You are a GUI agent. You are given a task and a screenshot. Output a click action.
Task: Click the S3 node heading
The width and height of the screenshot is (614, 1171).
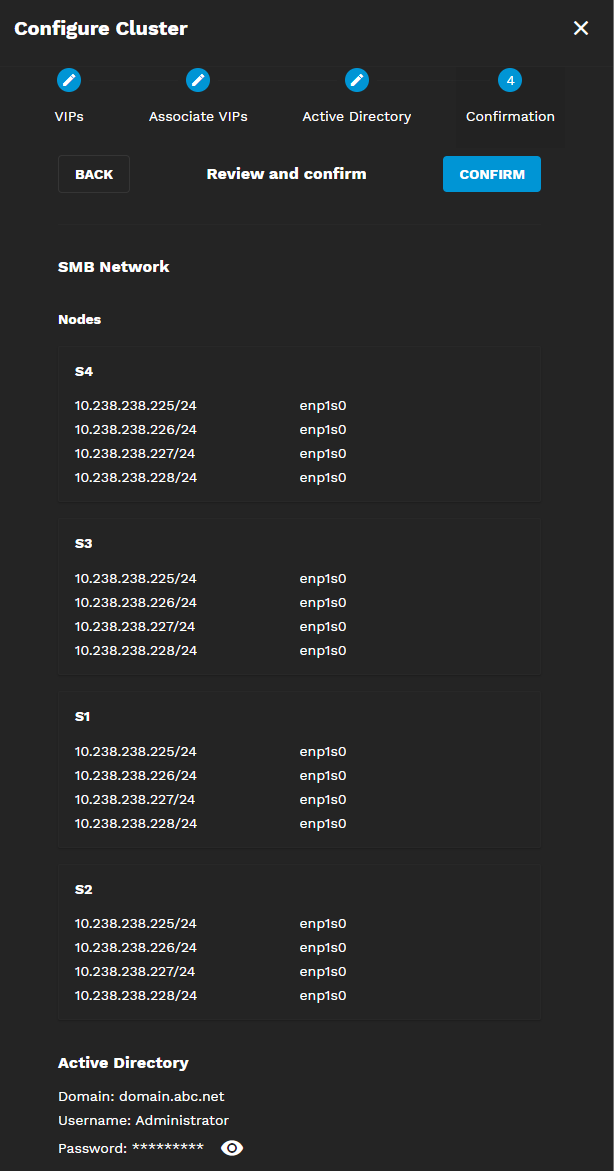pyautogui.click(x=84, y=544)
